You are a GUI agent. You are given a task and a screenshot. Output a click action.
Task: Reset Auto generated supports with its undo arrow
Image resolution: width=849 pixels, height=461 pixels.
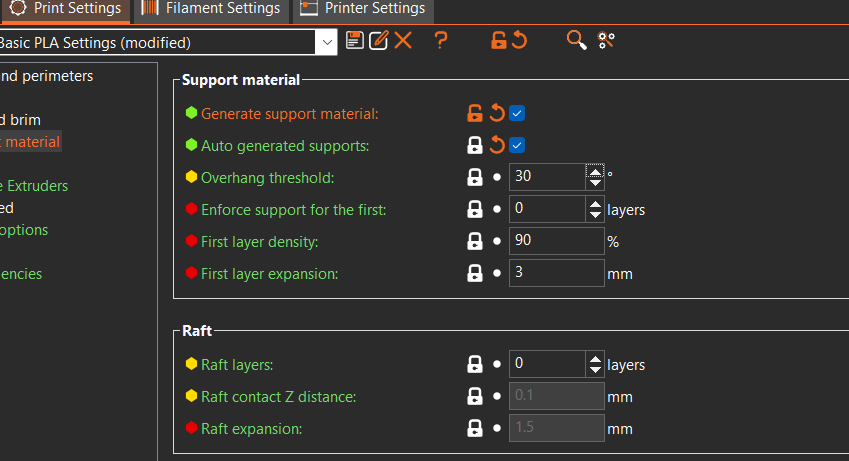[x=497, y=145]
